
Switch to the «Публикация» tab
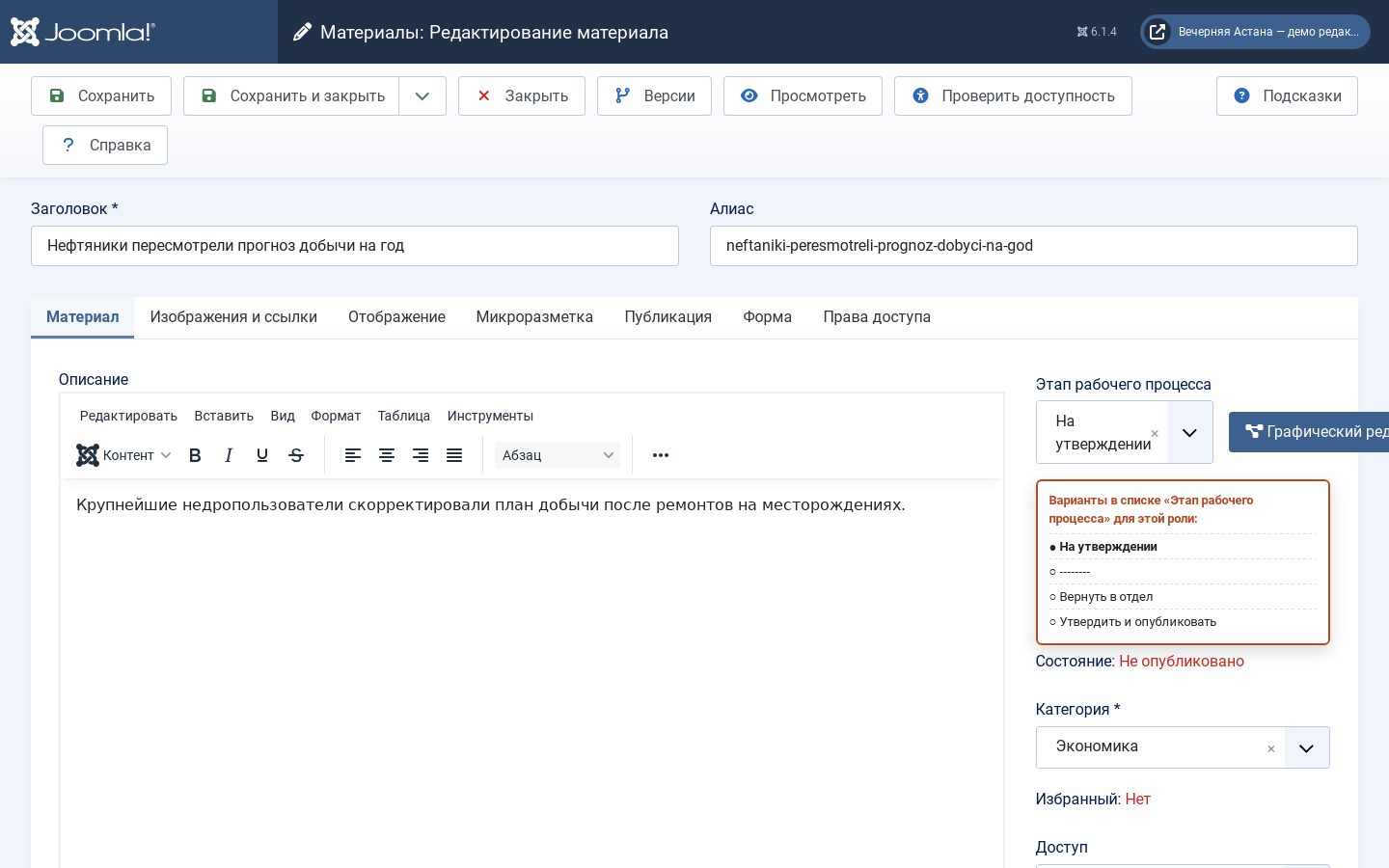(x=668, y=316)
